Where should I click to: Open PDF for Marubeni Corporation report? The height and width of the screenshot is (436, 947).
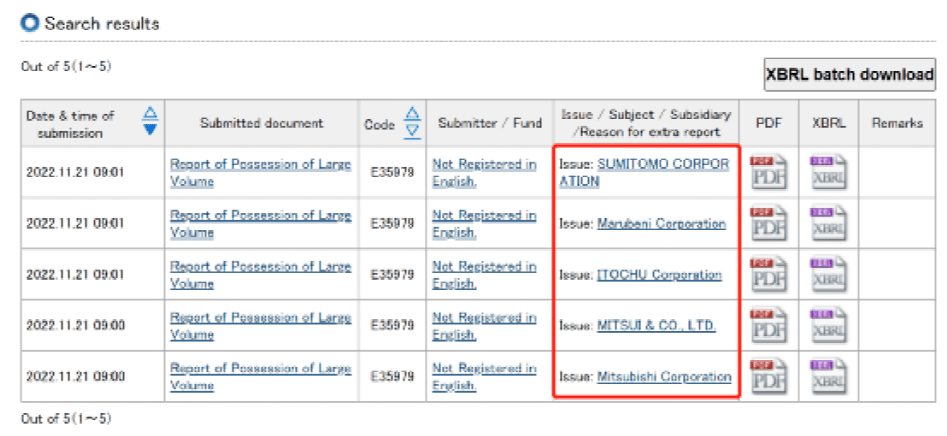(768, 224)
